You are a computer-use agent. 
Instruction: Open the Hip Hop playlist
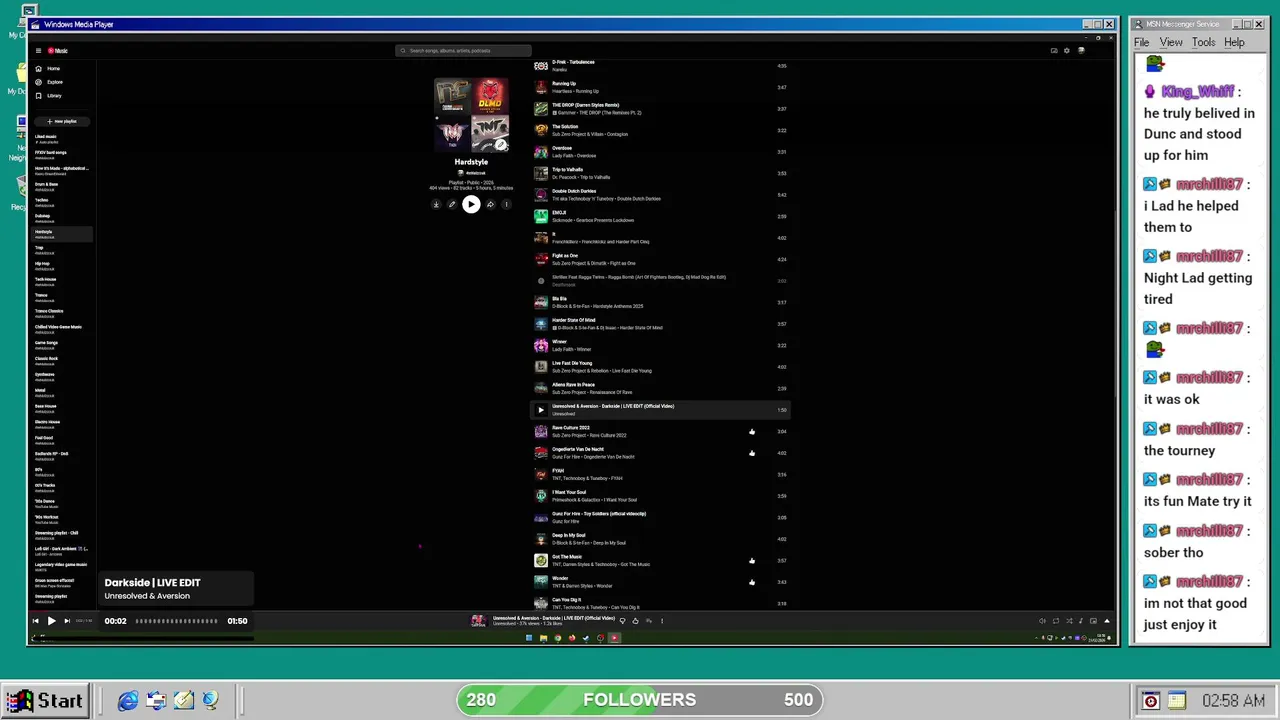(x=62, y=265)
